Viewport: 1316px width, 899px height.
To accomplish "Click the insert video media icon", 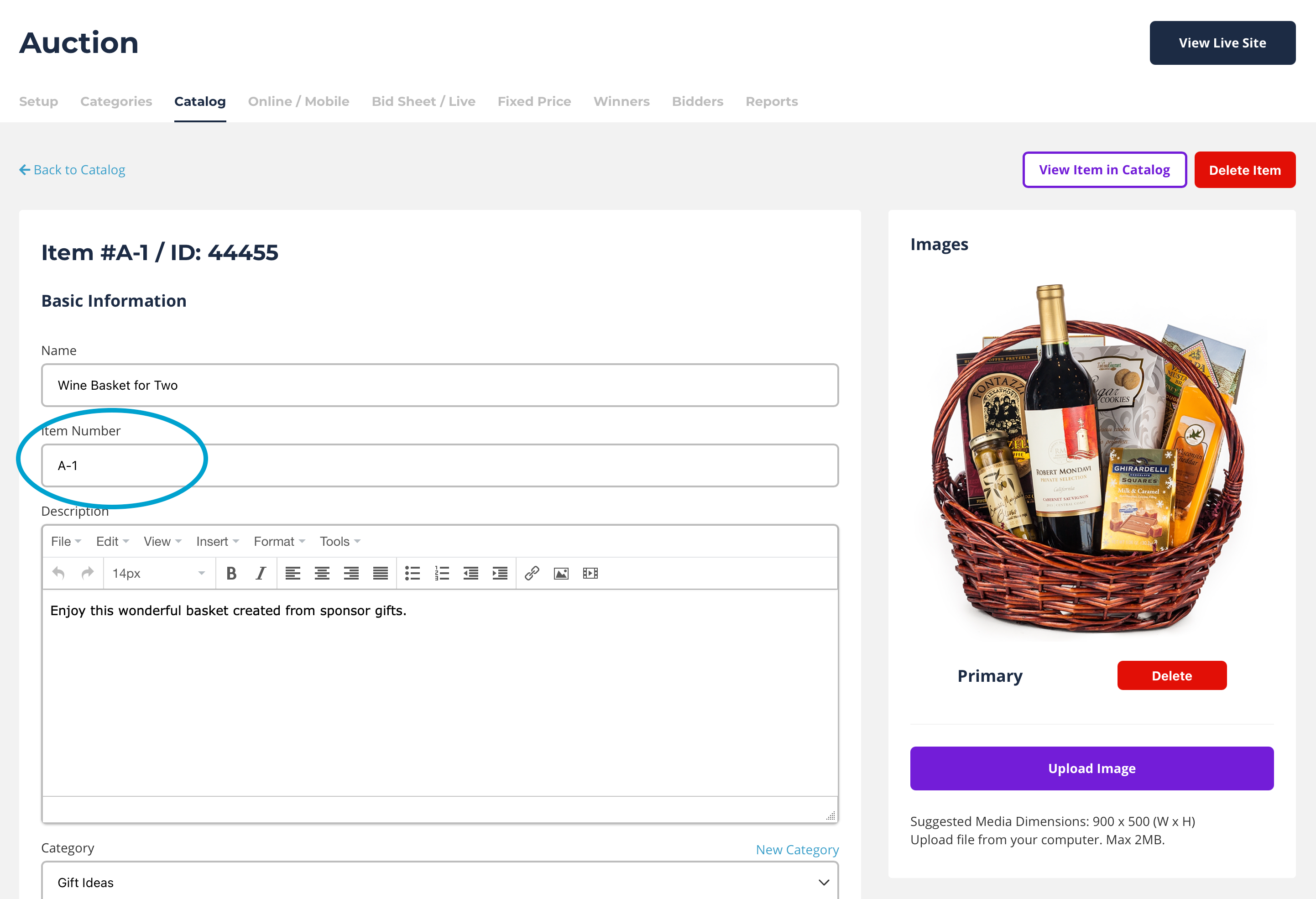I will pyautogui.click(x=590, y=573).
